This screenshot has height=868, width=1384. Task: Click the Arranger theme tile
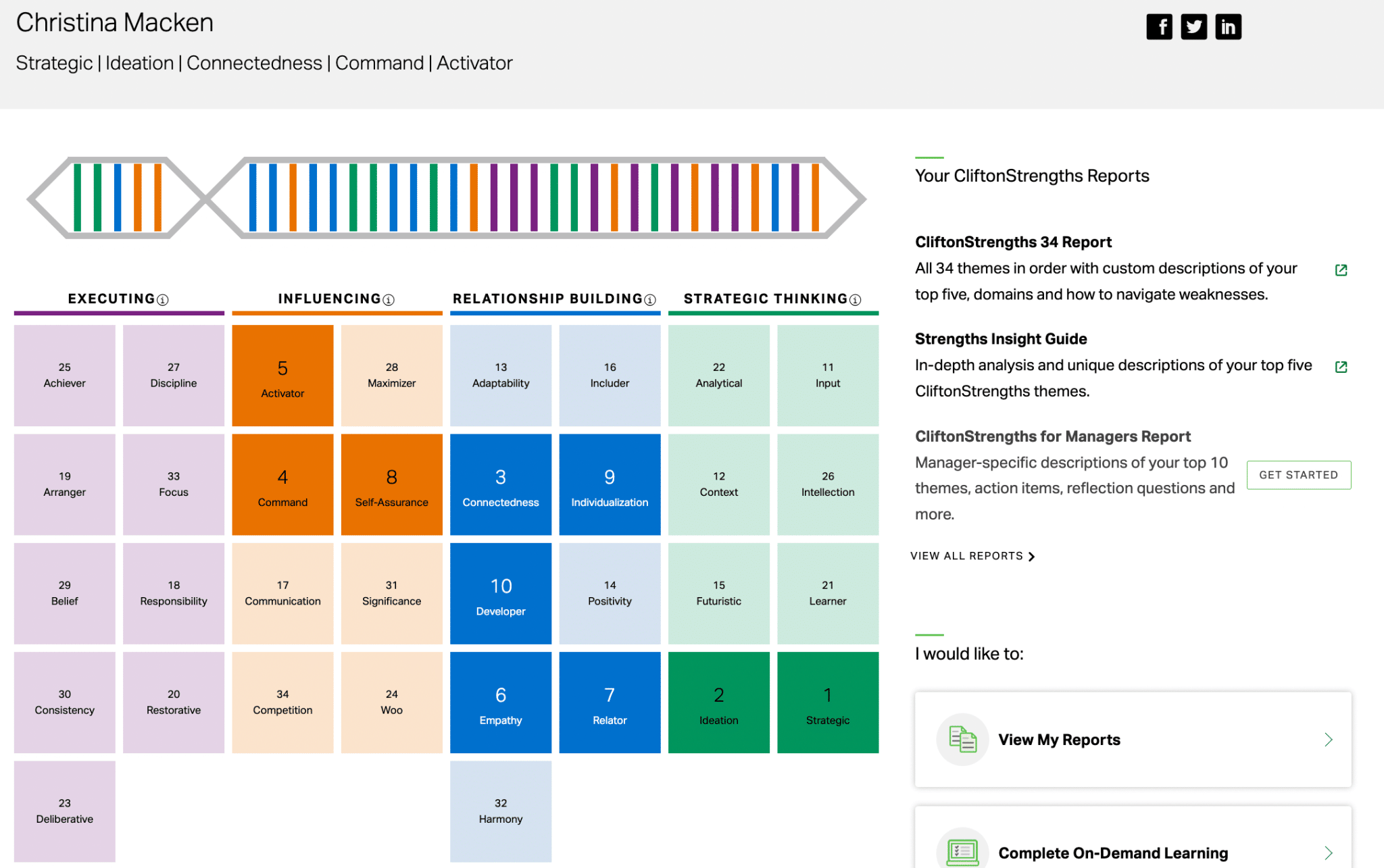click(x=65, y=484)
